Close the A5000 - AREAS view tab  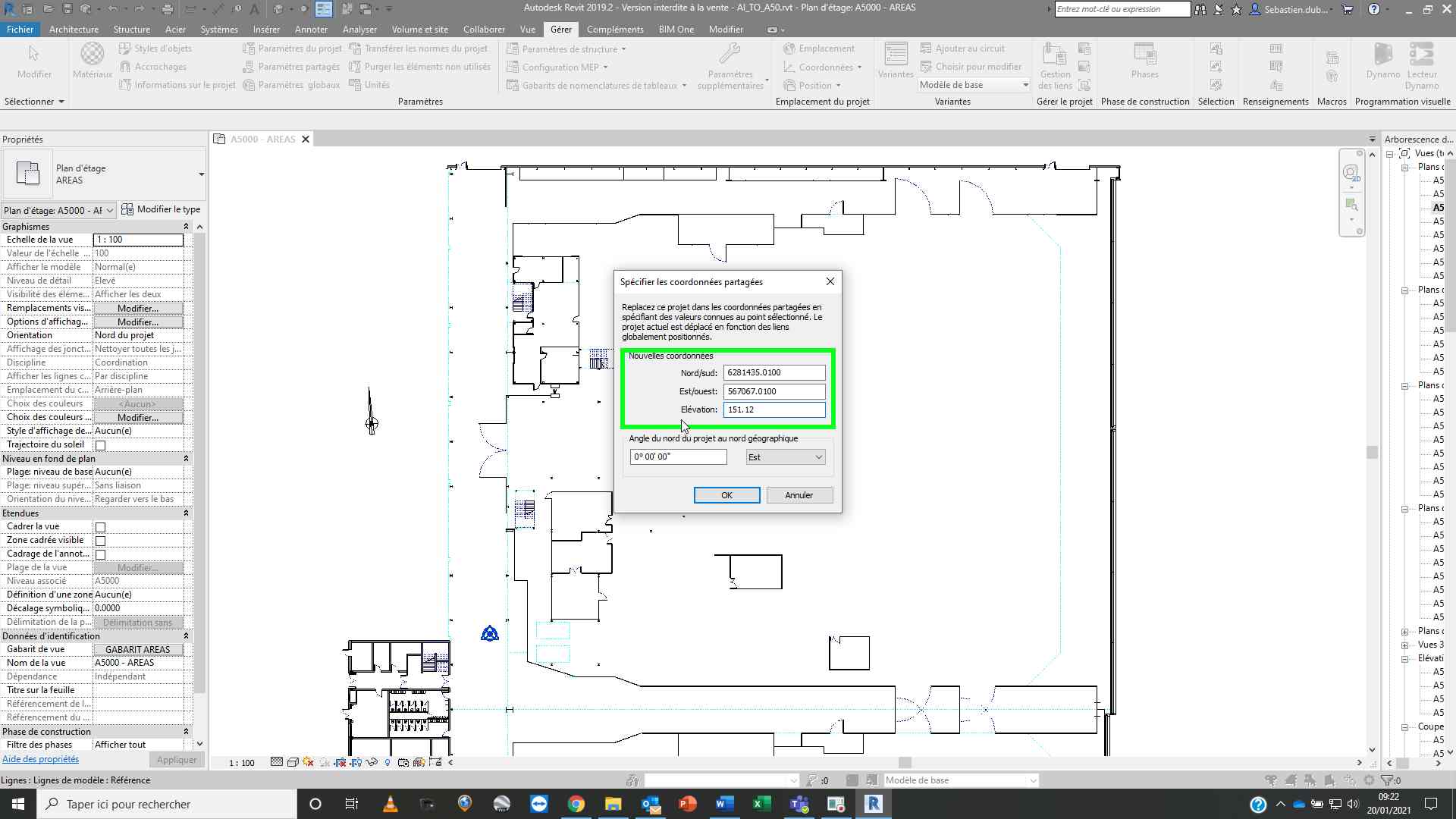[306, 140]
